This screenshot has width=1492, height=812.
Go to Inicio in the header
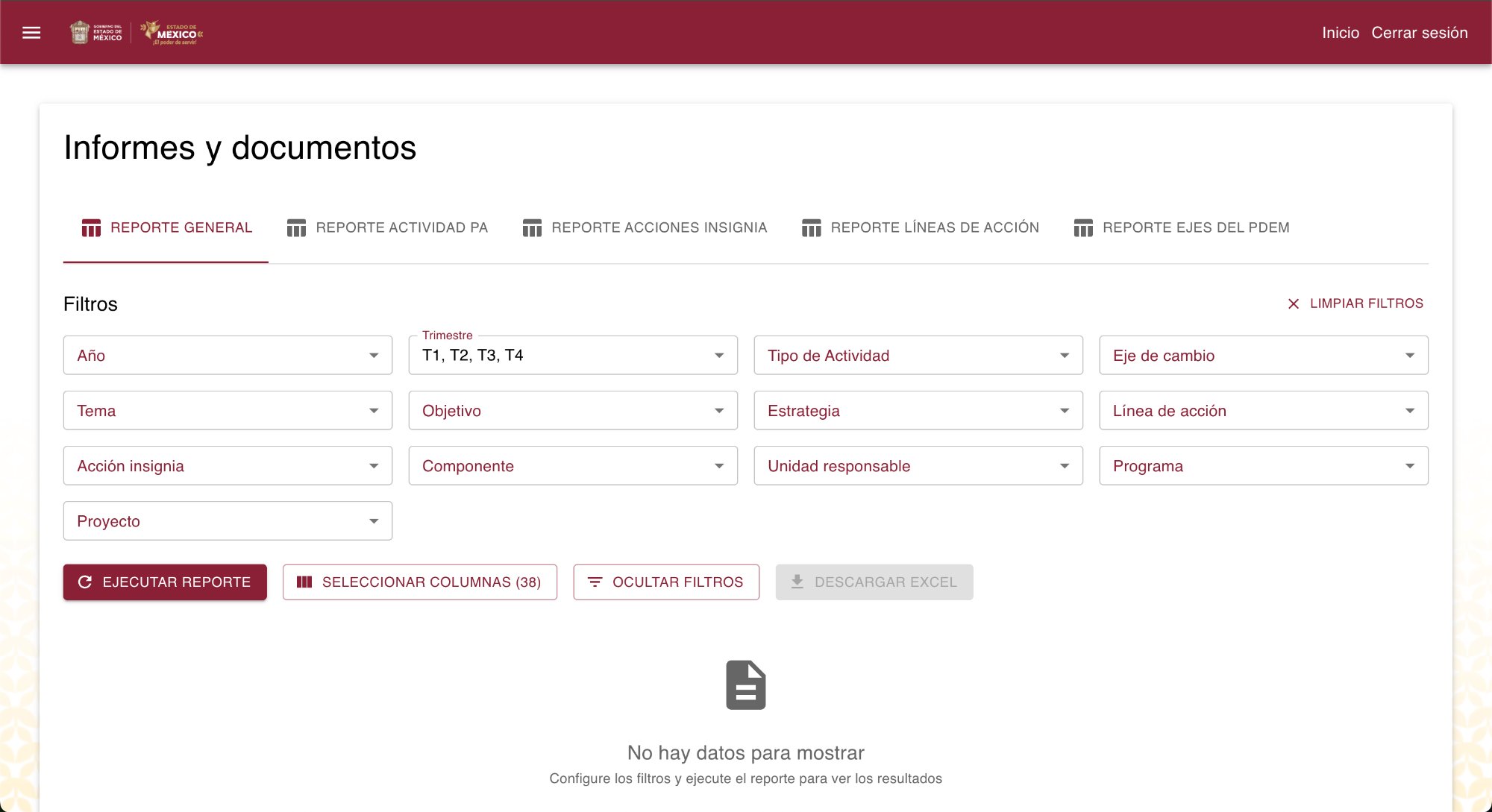coord(1340,33)
